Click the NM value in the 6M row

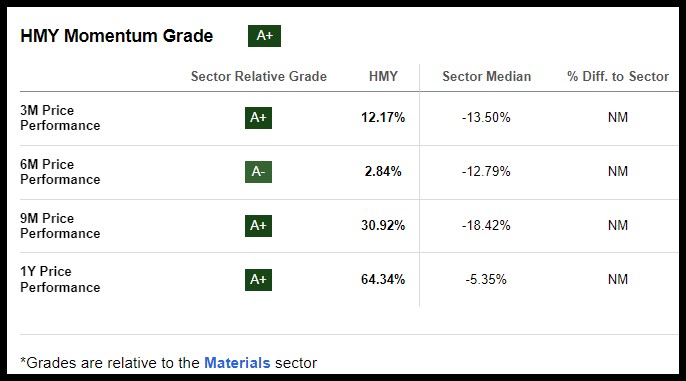pyautogui.click(x=618, y=171)
